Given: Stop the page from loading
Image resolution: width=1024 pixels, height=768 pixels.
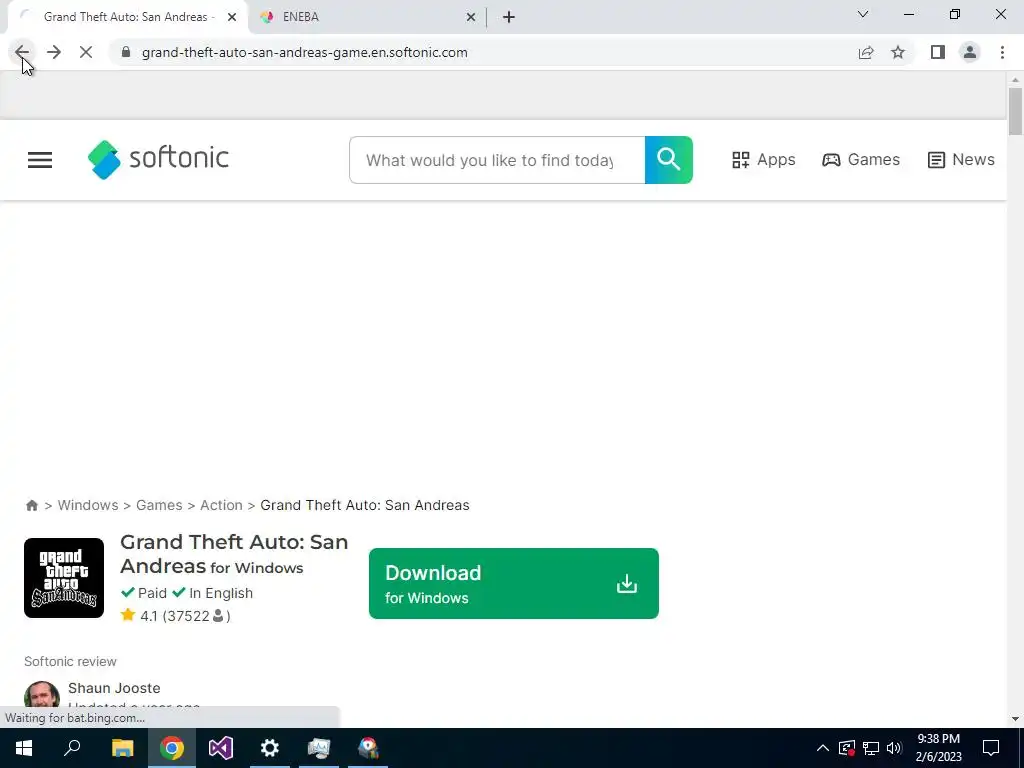Looking at the screenshot, I should pos(86,52).
